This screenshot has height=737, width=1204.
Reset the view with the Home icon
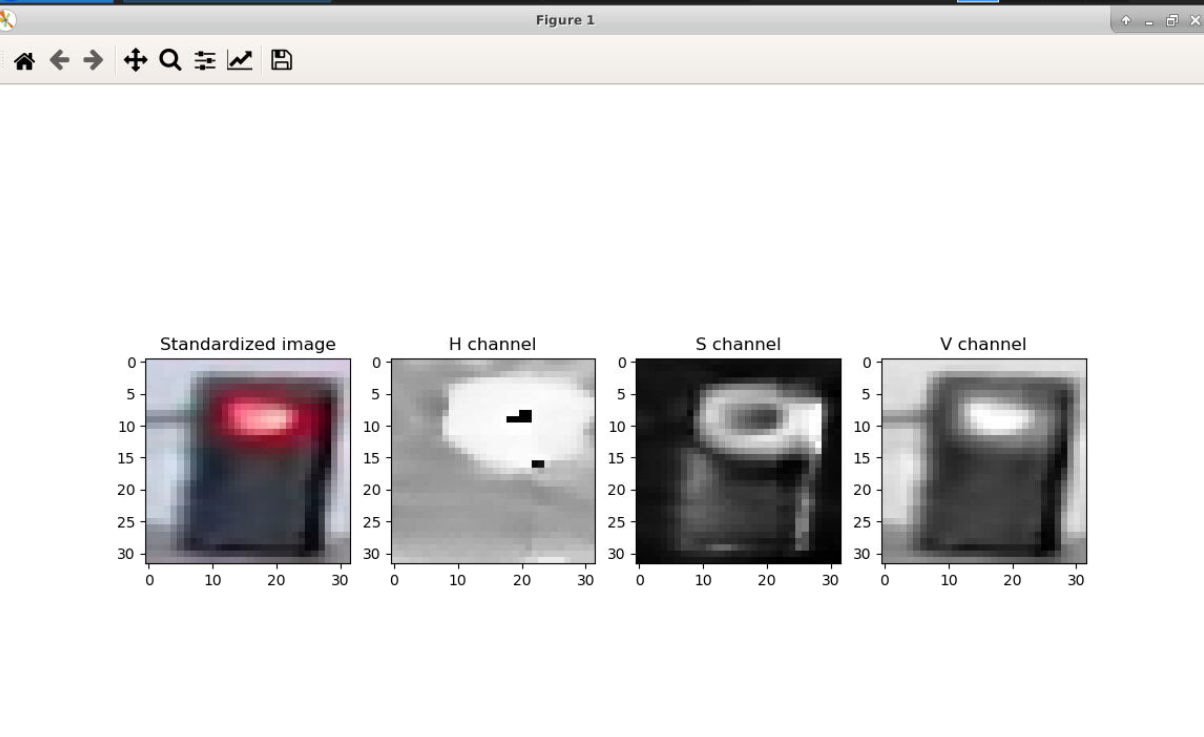pyautogui.click(x=24, y=61)
